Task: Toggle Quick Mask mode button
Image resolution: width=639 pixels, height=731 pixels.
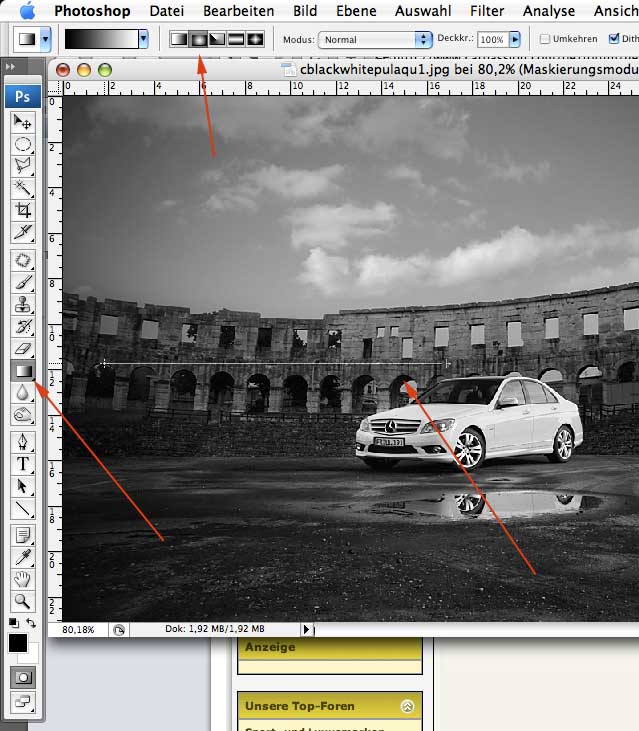Action: coord(22,677)
